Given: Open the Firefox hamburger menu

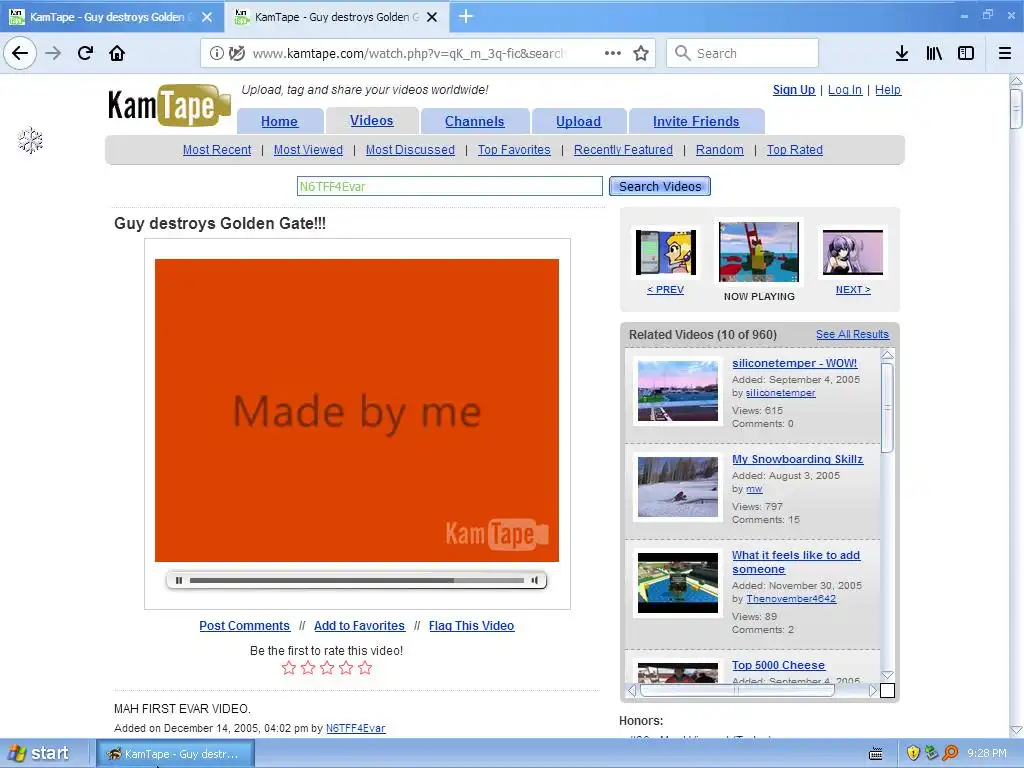Looking at the screenshot, I should 1005,54.
